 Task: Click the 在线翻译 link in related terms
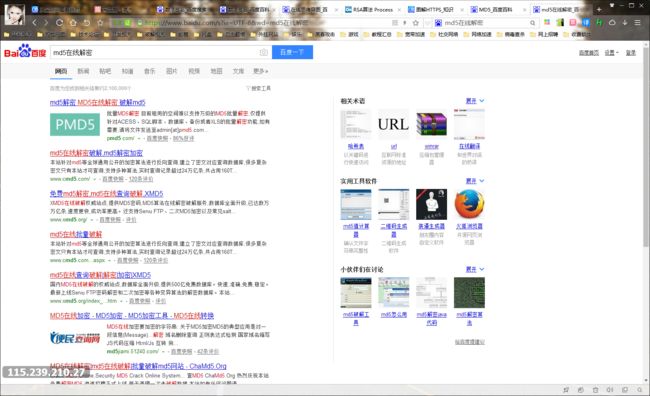point(469,146)
